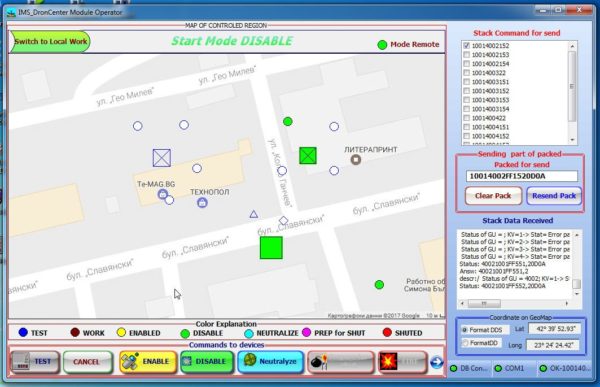600x387 pixels.
Task: Click the red SHUTED legend dot
Action: tap(387, 332)
